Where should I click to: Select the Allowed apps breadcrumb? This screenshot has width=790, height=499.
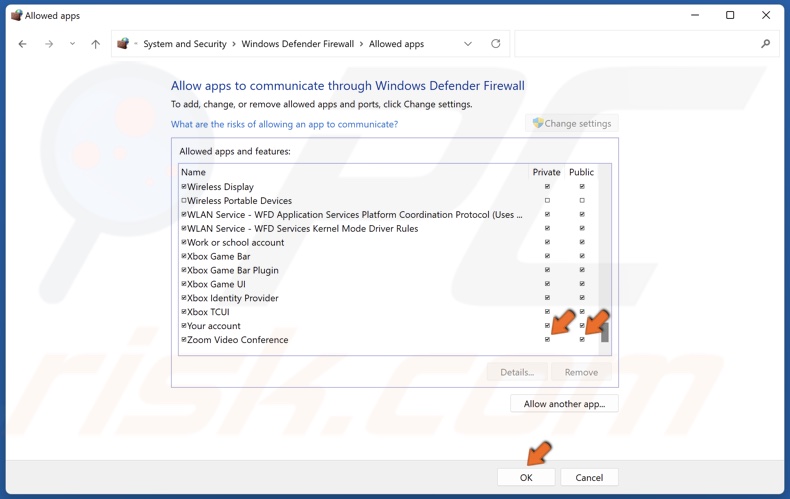point(397,44)
